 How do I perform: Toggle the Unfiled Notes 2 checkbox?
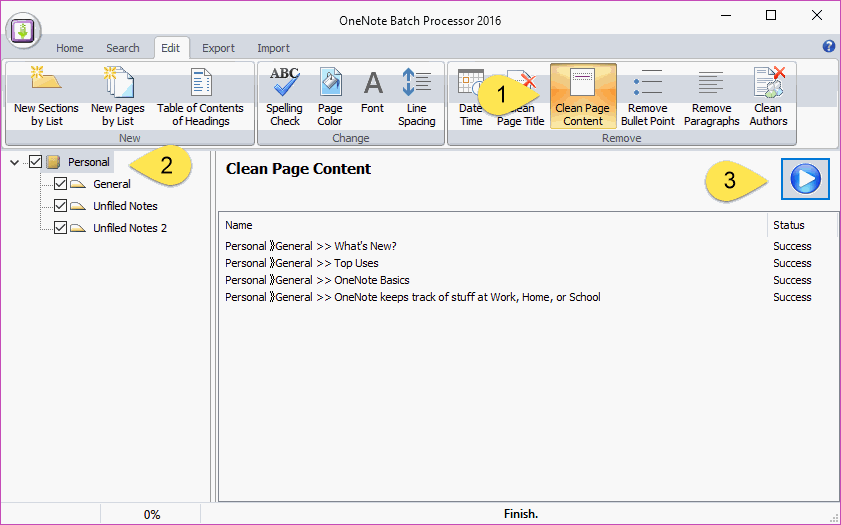tap(61, 227)
